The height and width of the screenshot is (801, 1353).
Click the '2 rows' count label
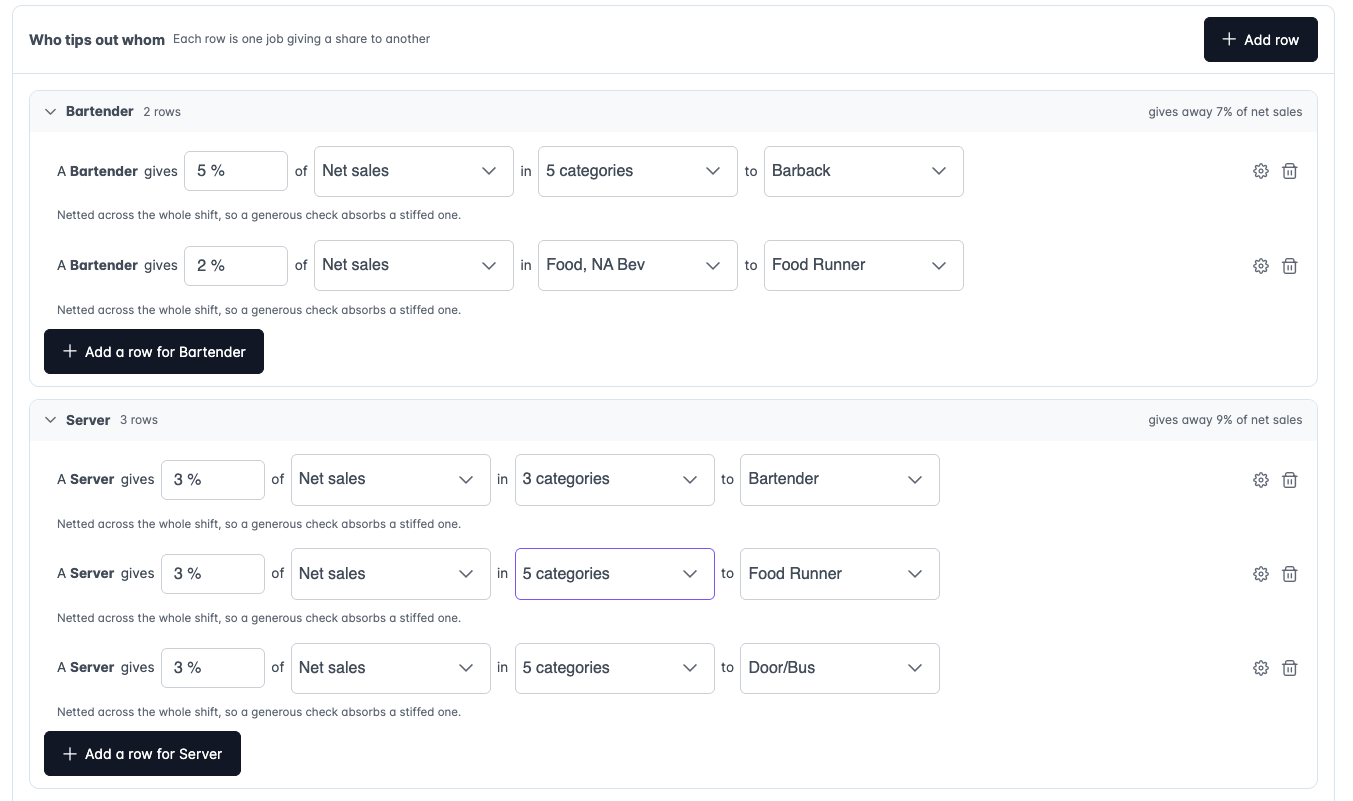point(162,112)
